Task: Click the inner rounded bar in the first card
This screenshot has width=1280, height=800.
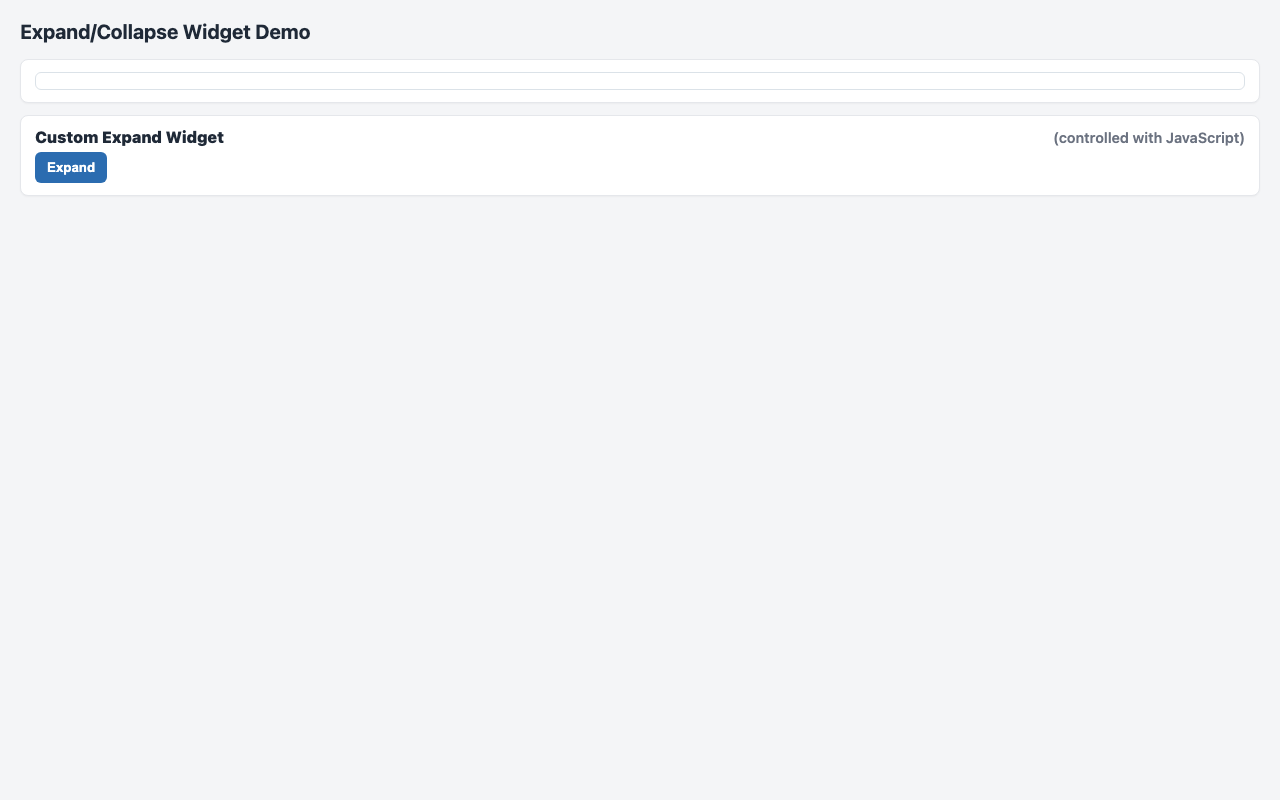Action: pos(640,81)
